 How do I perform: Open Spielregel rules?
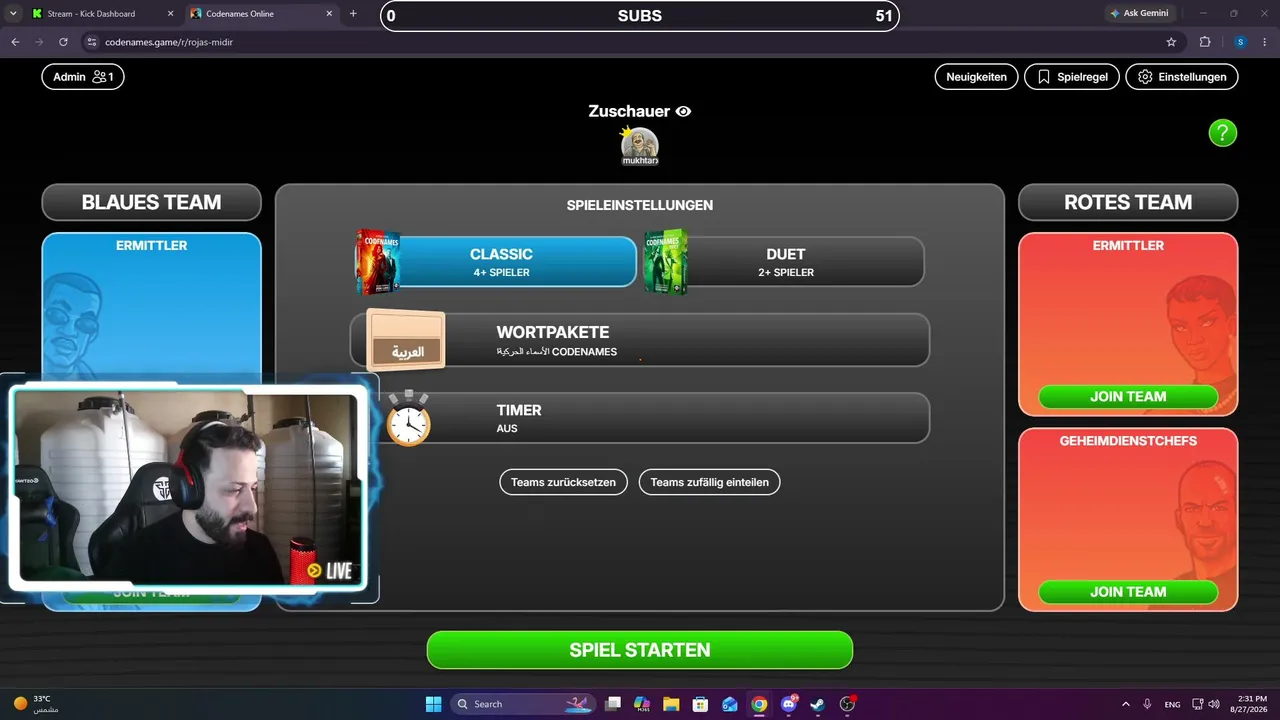1072,77
